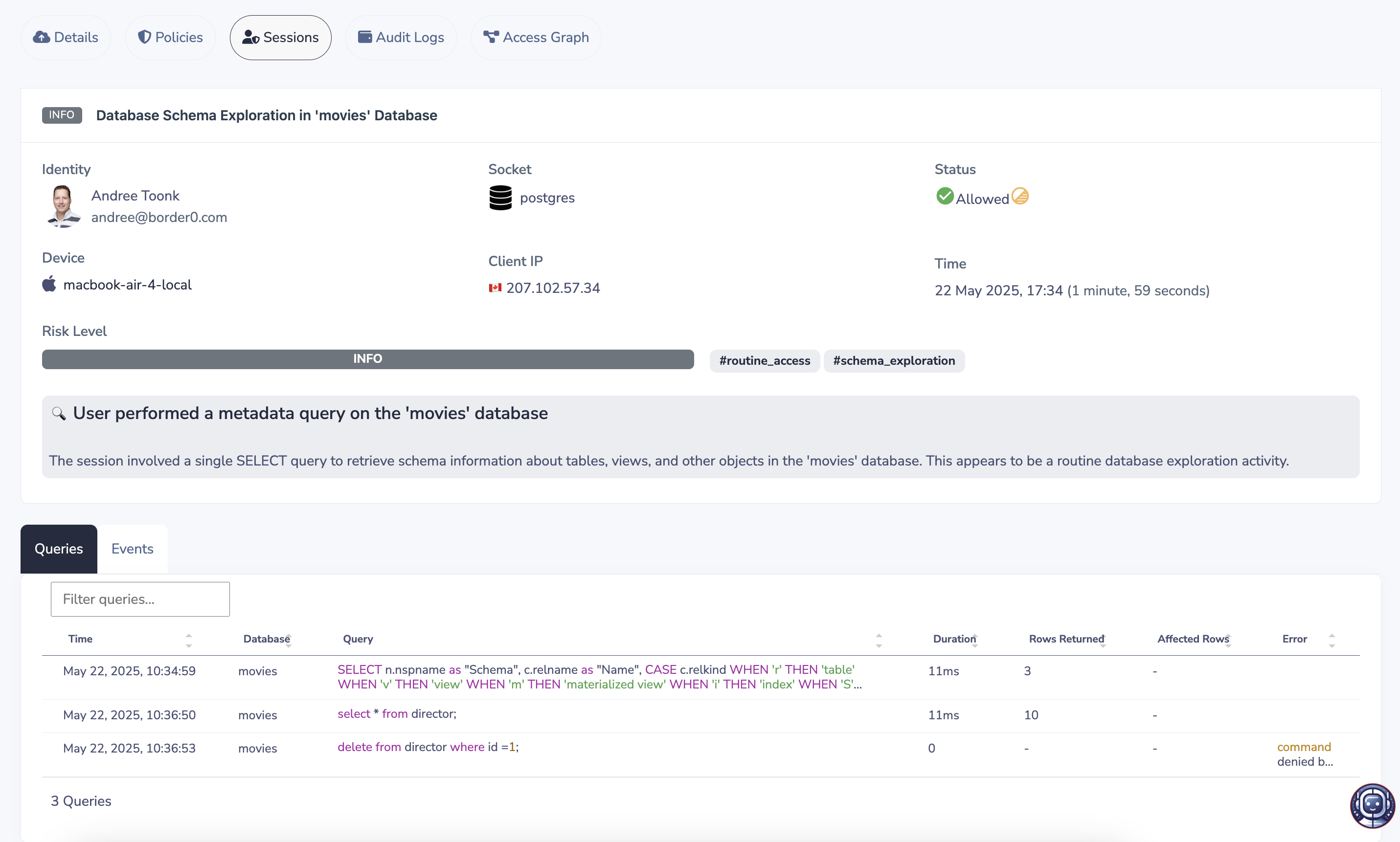This screenshot has width=1400, height=842.
Task: Click the postgres database stack icon
Action: tap(500, 198)
